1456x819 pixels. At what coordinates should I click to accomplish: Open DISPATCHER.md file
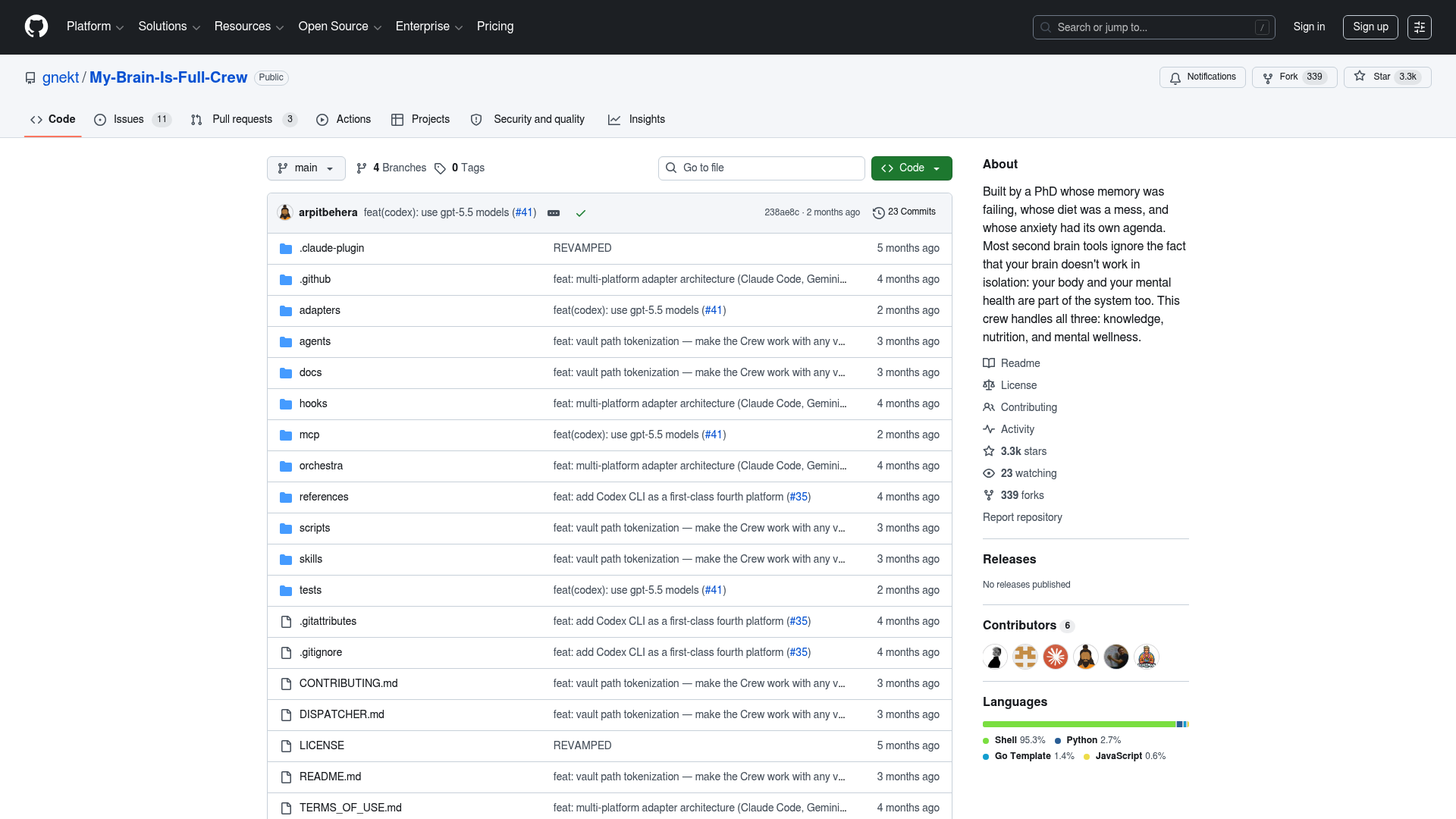(x=341, y=714)
